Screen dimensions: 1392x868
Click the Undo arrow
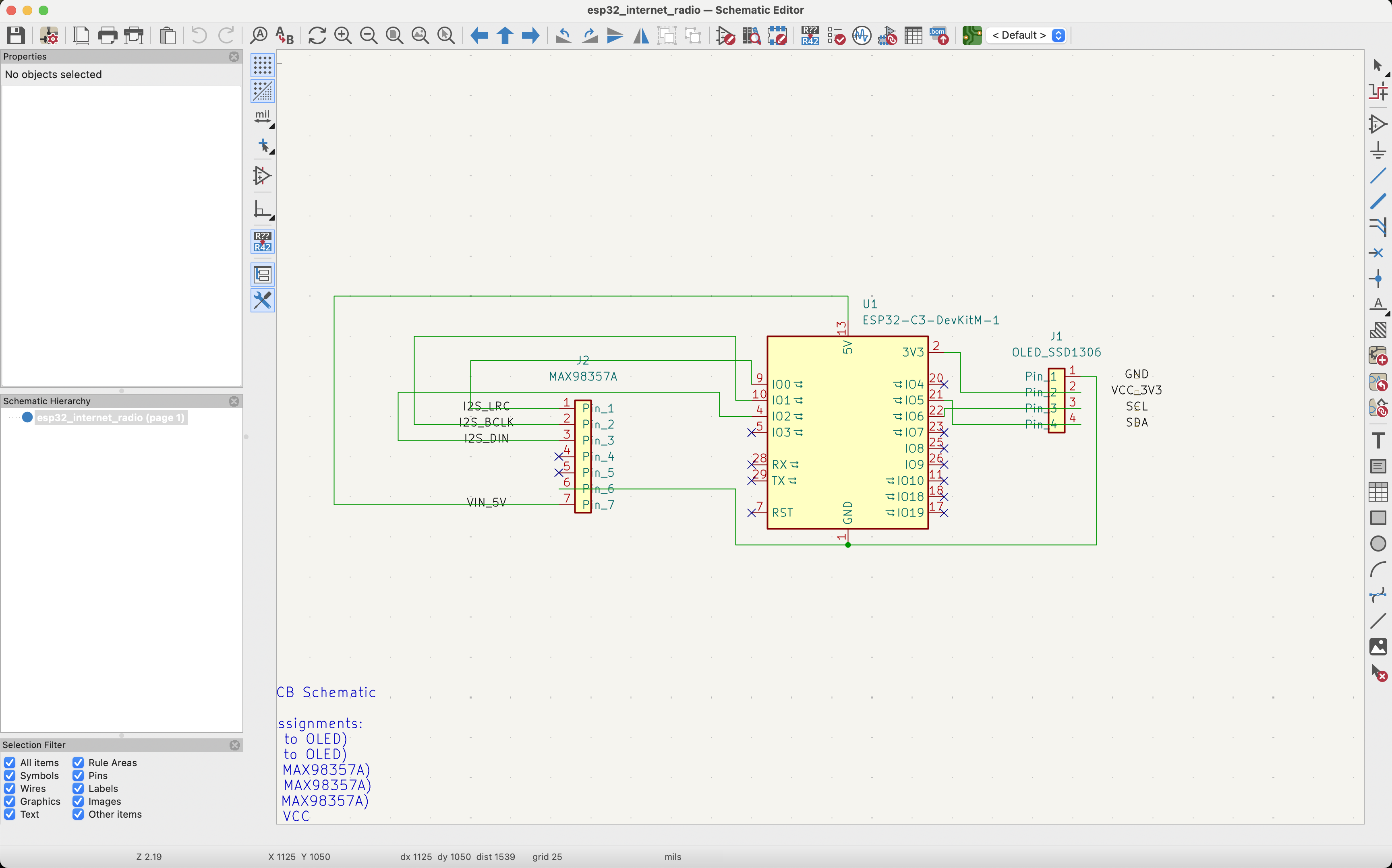tap(199, 35)
